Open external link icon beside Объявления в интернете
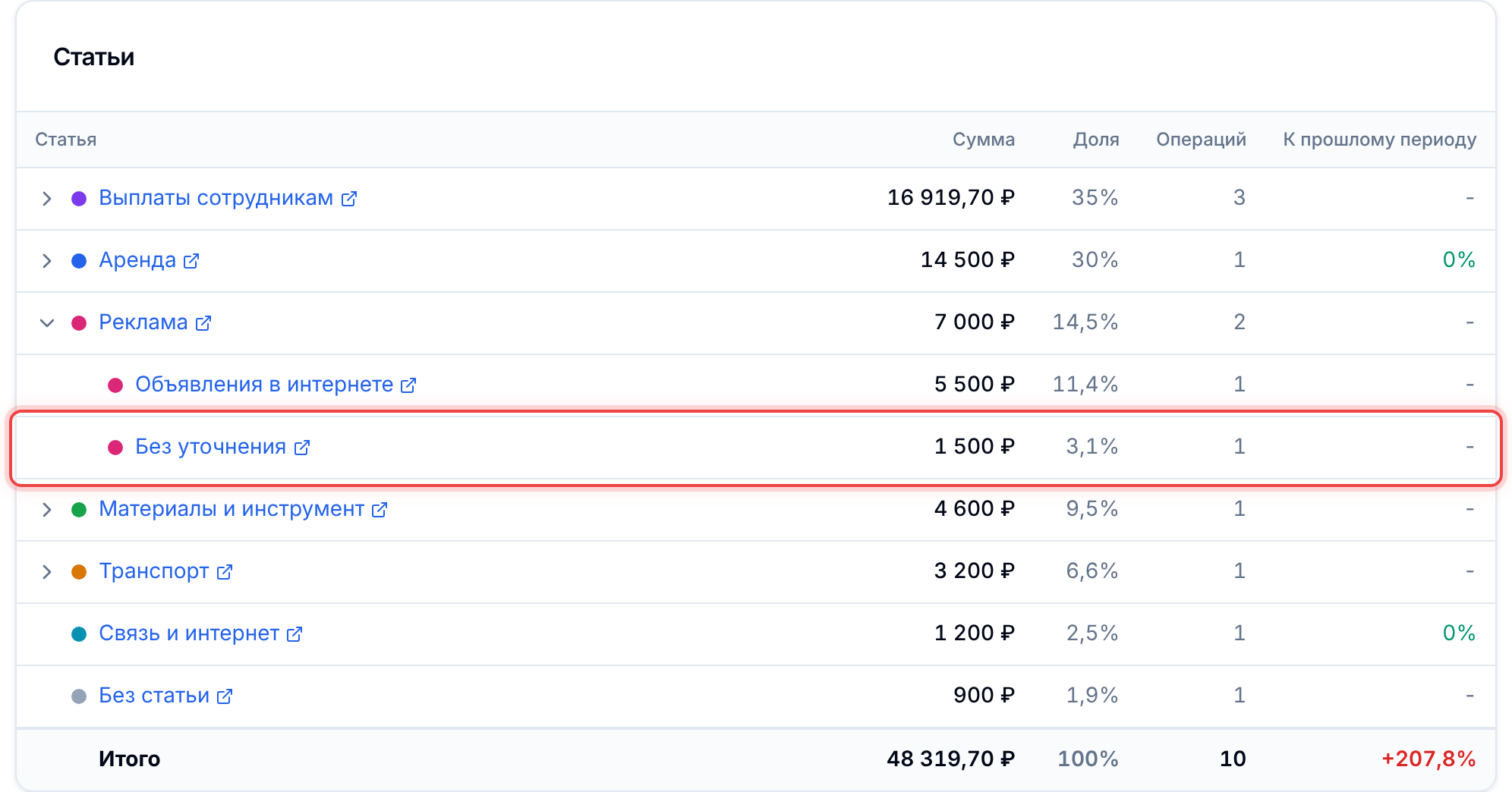The height and width of the screenshot is (792, 1512). click(408, 385)
